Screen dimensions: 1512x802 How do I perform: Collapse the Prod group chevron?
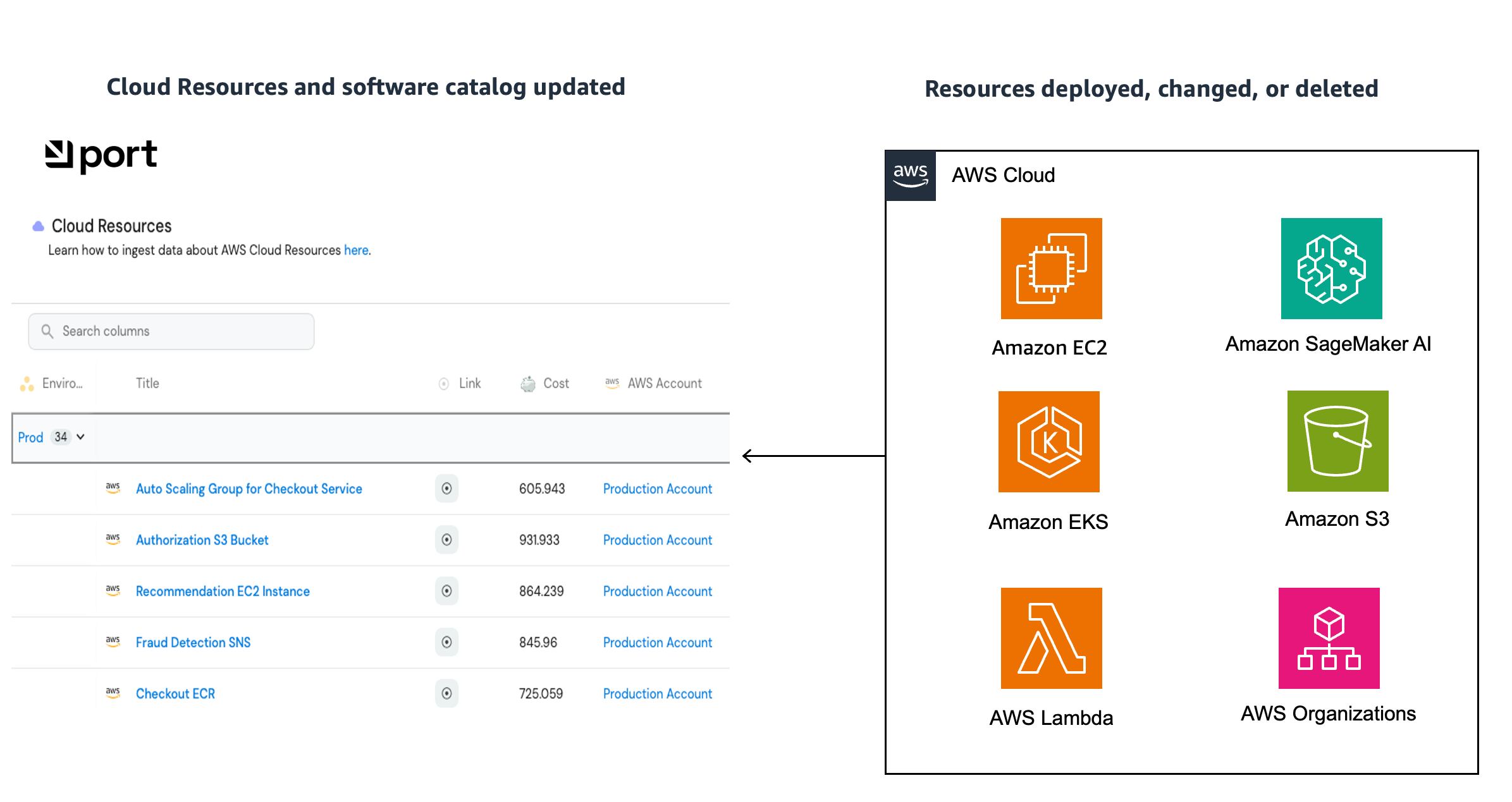tap(81, 437)
